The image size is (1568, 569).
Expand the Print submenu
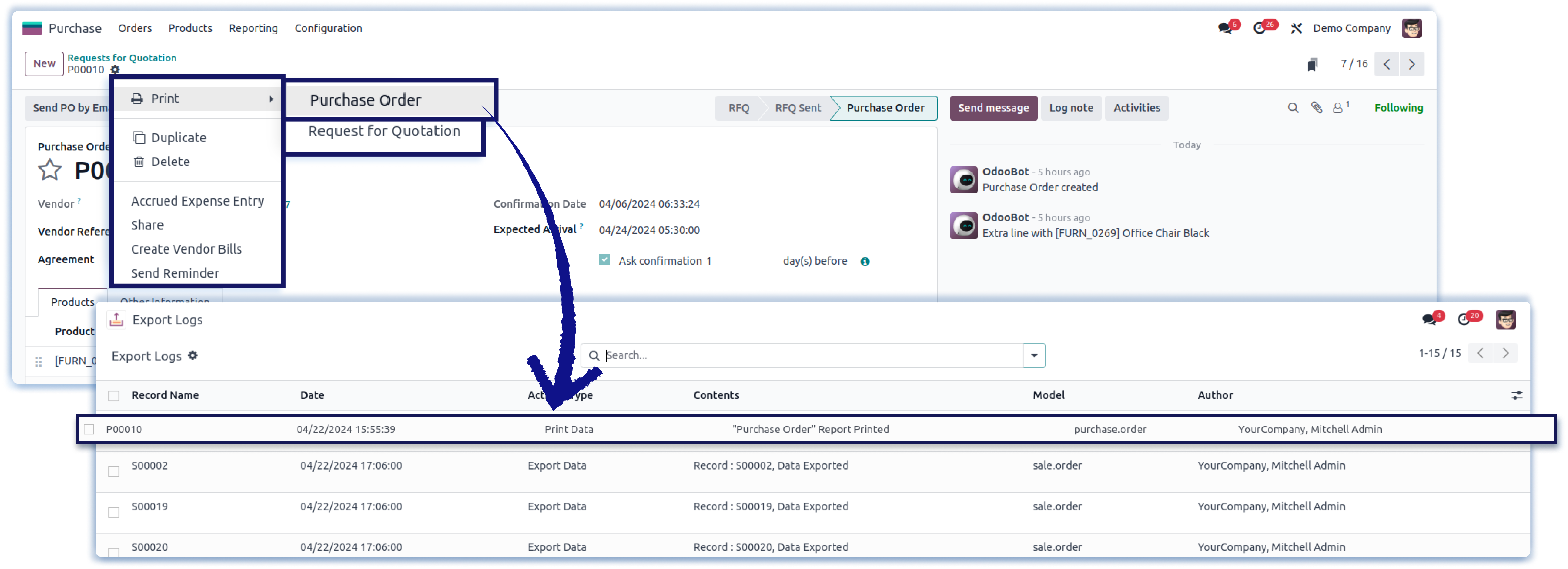click(x=198, y=98)
